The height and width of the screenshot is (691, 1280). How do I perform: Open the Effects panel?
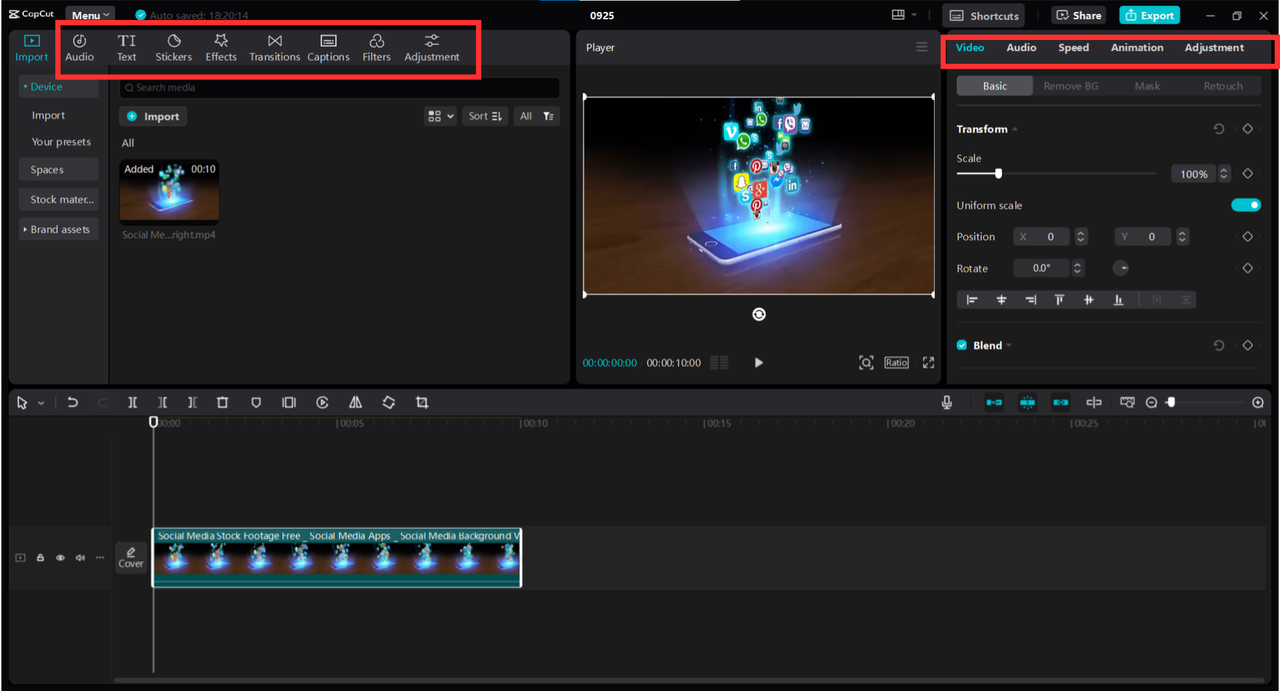pos(221,47)
